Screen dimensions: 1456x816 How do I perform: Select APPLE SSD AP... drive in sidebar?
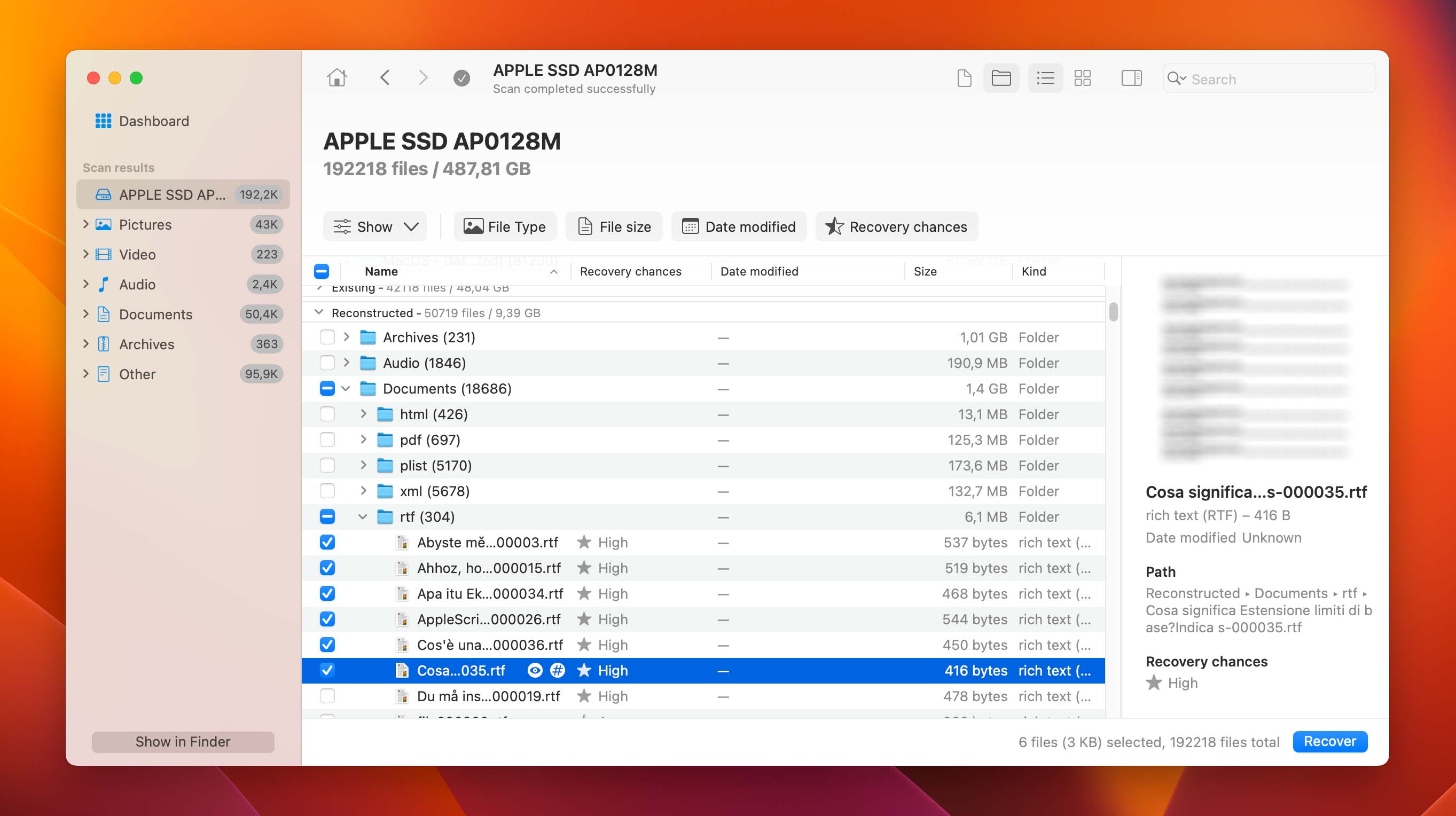[183, 194]
